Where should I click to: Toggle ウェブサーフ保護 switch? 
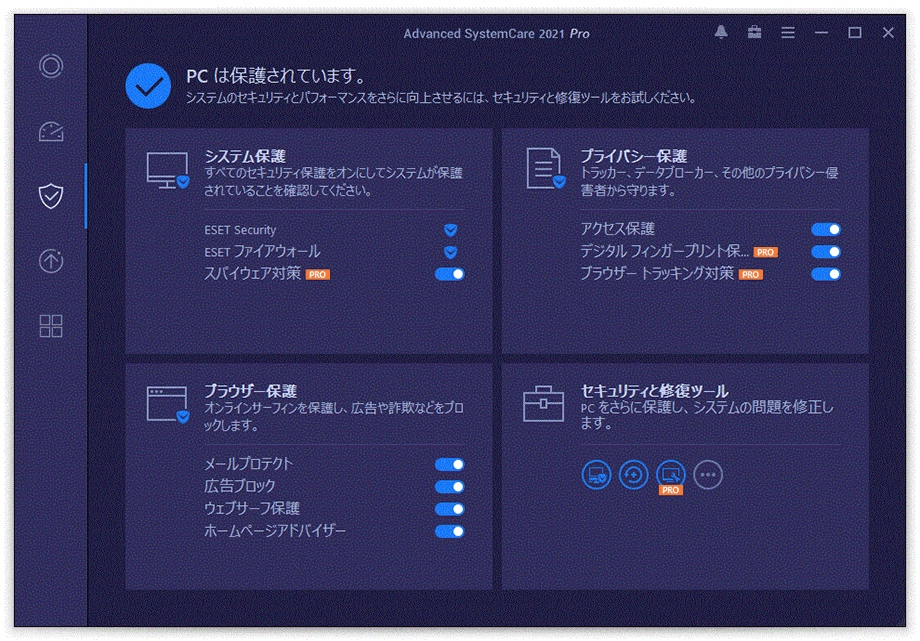click(x=450, y=509)
